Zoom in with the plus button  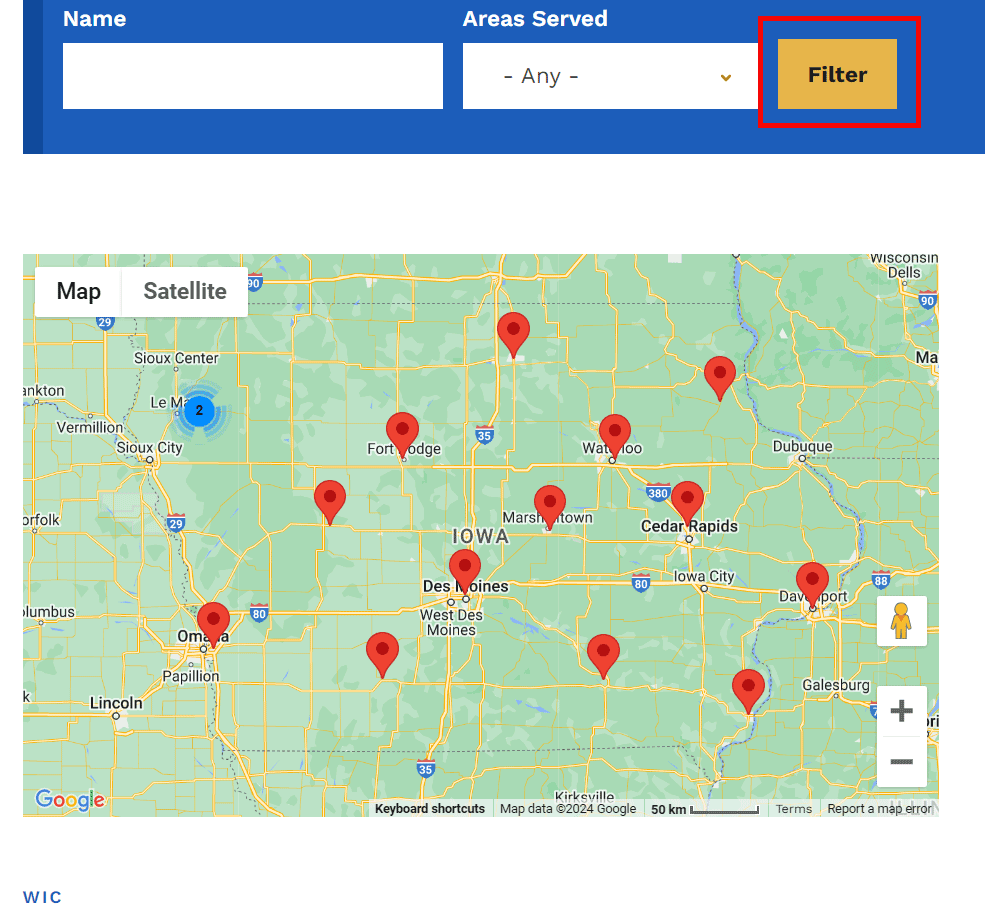(x=901, y=711)
